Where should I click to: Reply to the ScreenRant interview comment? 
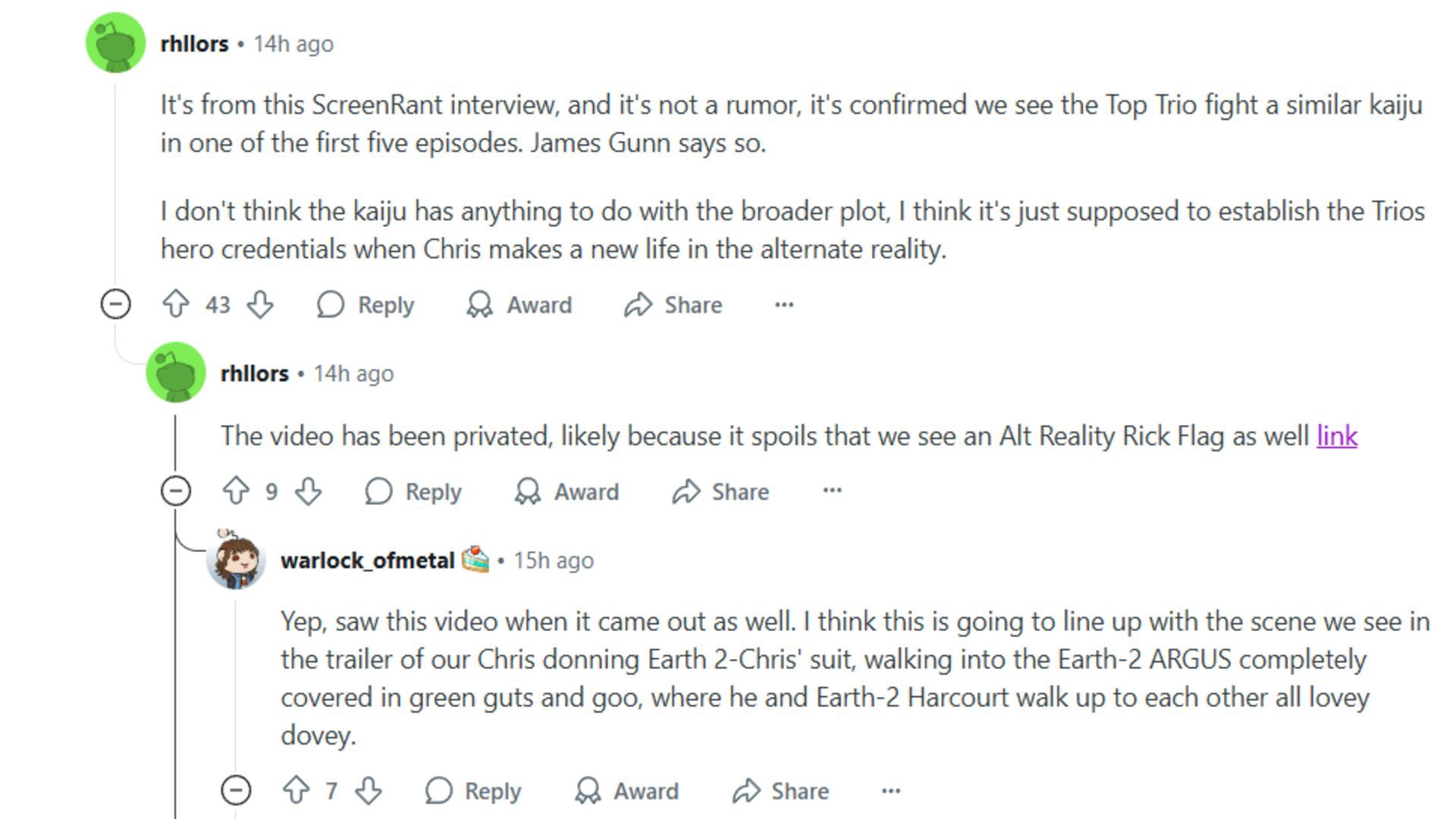[x=366, y=305]
